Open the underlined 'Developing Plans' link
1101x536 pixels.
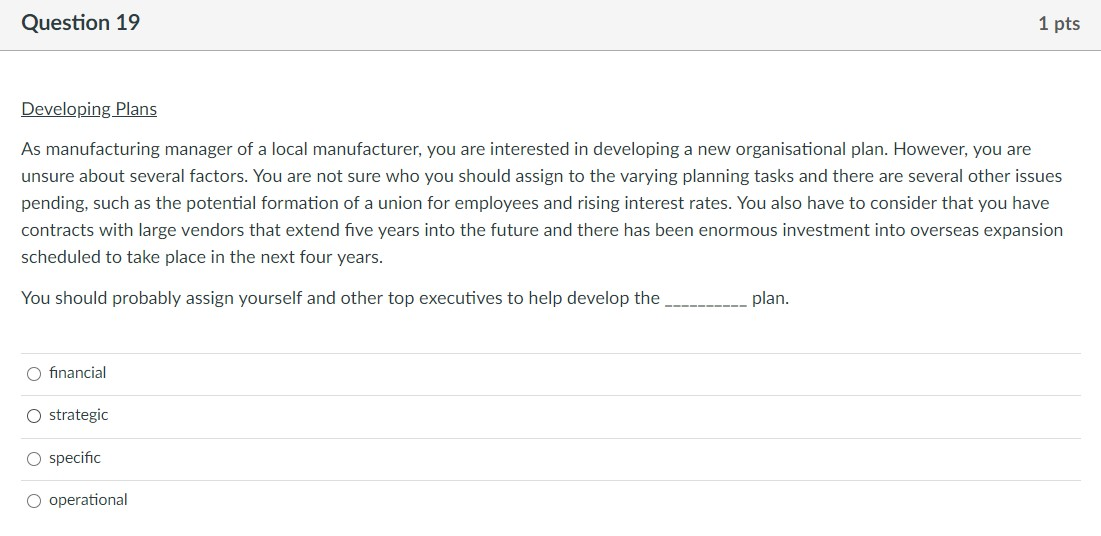(89, 109)
